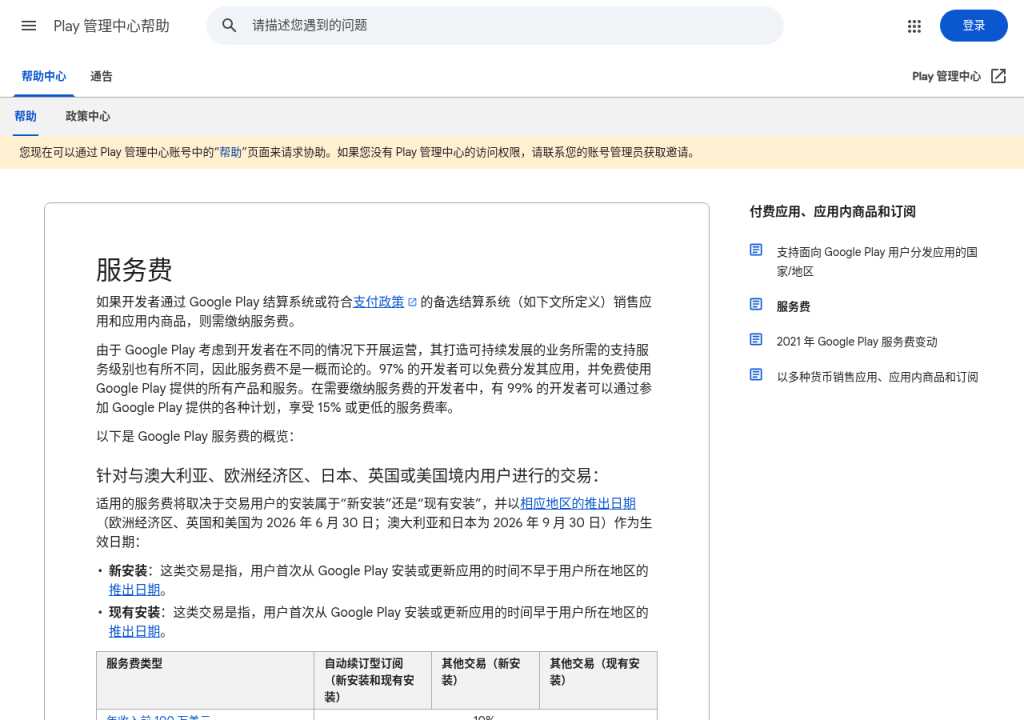
Task: Click document icon beside 2021 年 Google Play 服务费变动
Action: tap(756, 340)
